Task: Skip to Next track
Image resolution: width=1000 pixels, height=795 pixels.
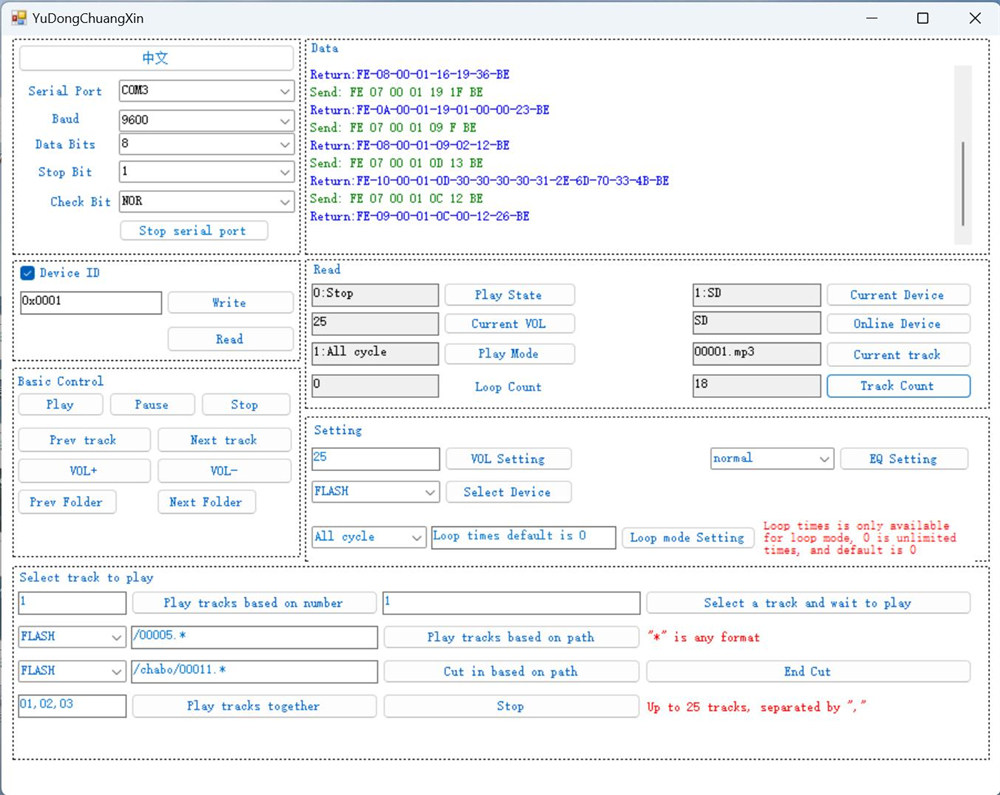Action: pyautogui.click(x=224, y=440)
